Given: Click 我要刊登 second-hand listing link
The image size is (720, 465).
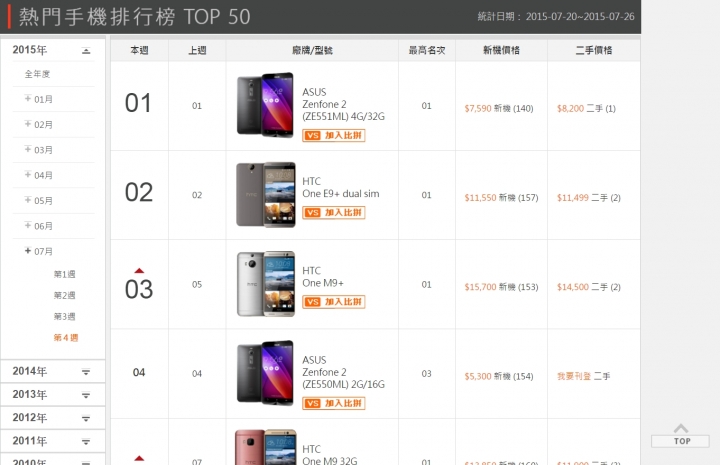Looking at the screenshot, I should (x=574, y=376).
